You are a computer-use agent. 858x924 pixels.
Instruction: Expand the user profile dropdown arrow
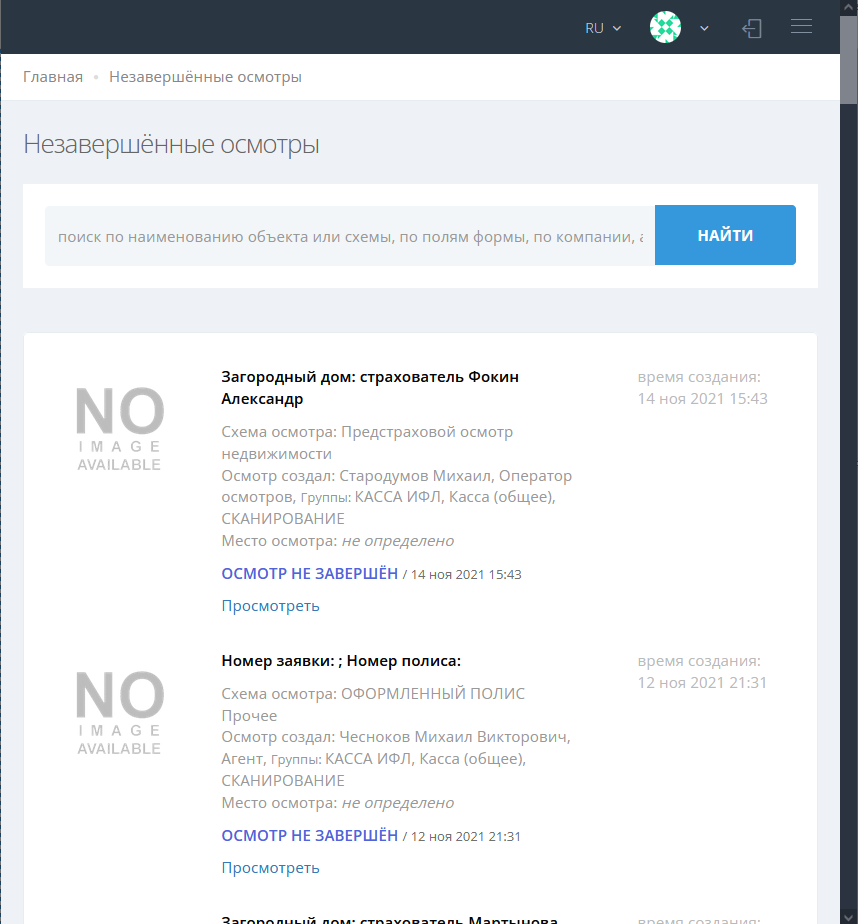coord(704,28)
